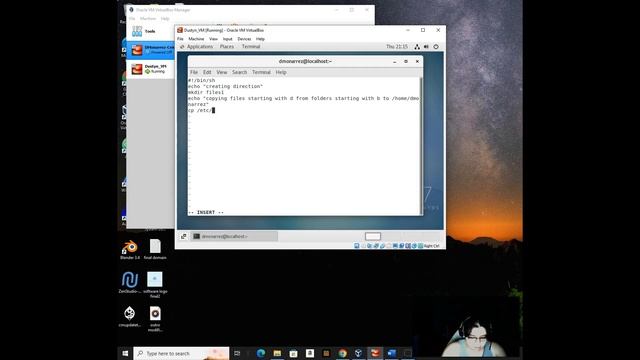The width and height of the screenshot is (640, 360).
Task: Click workspace switcher box in GNOME panel
Action: (373, 236)
